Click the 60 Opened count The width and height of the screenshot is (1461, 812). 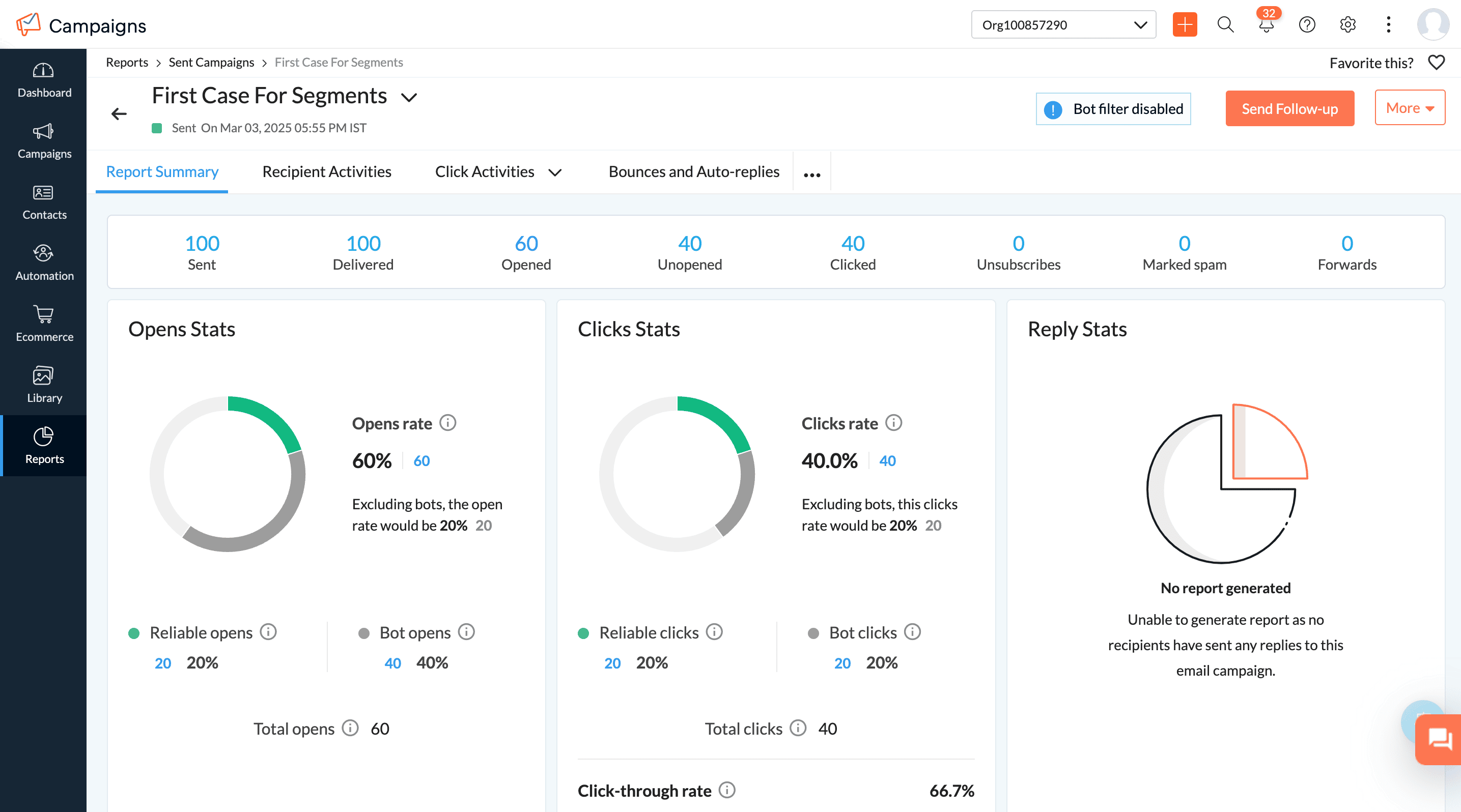click(x=526, y=244)
